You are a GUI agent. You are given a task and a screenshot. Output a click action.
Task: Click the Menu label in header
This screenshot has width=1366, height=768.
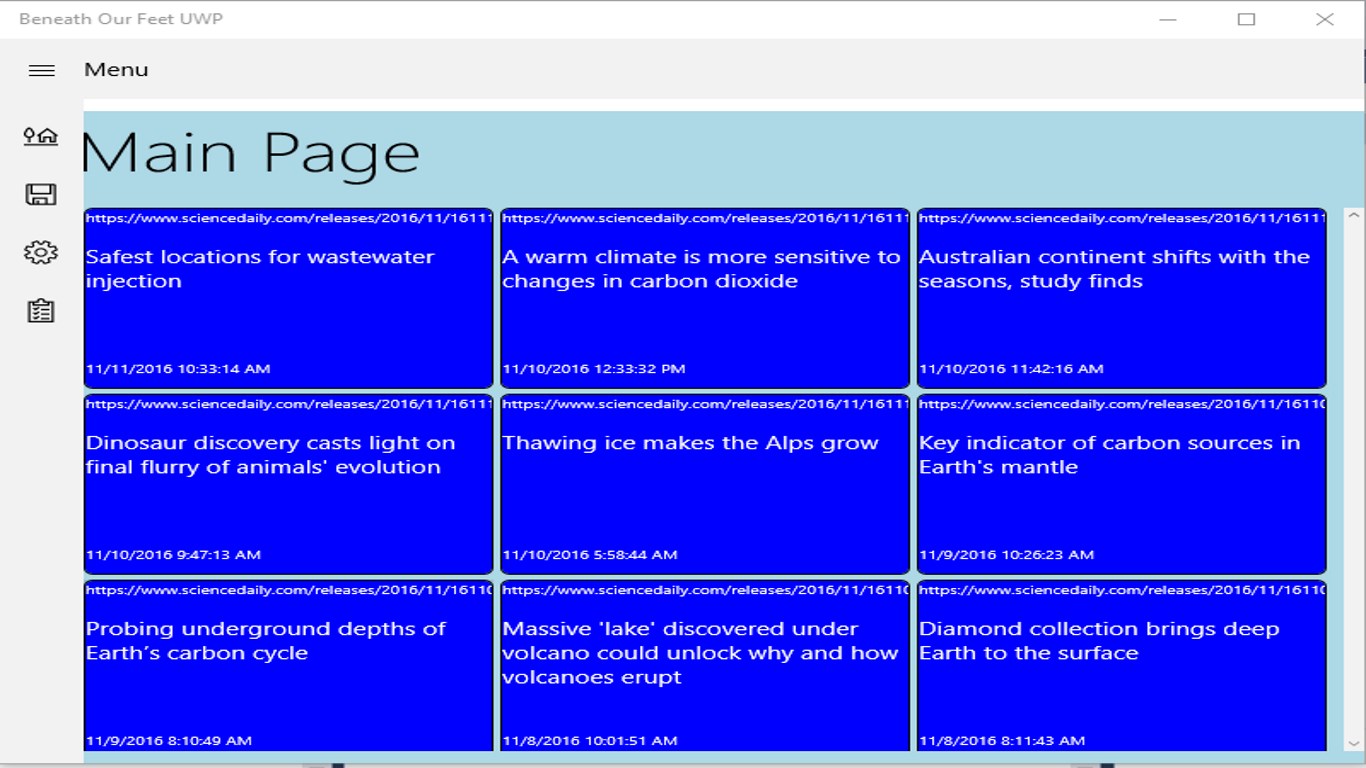[x=116, y=70]
